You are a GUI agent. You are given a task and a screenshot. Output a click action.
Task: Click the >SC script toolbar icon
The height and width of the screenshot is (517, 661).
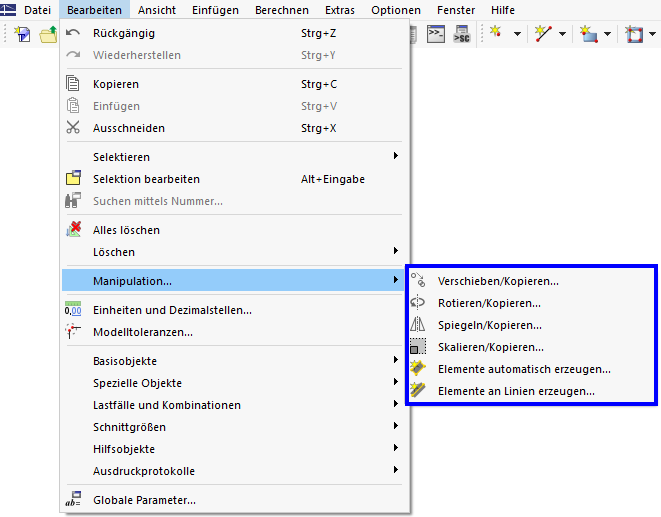462,34
